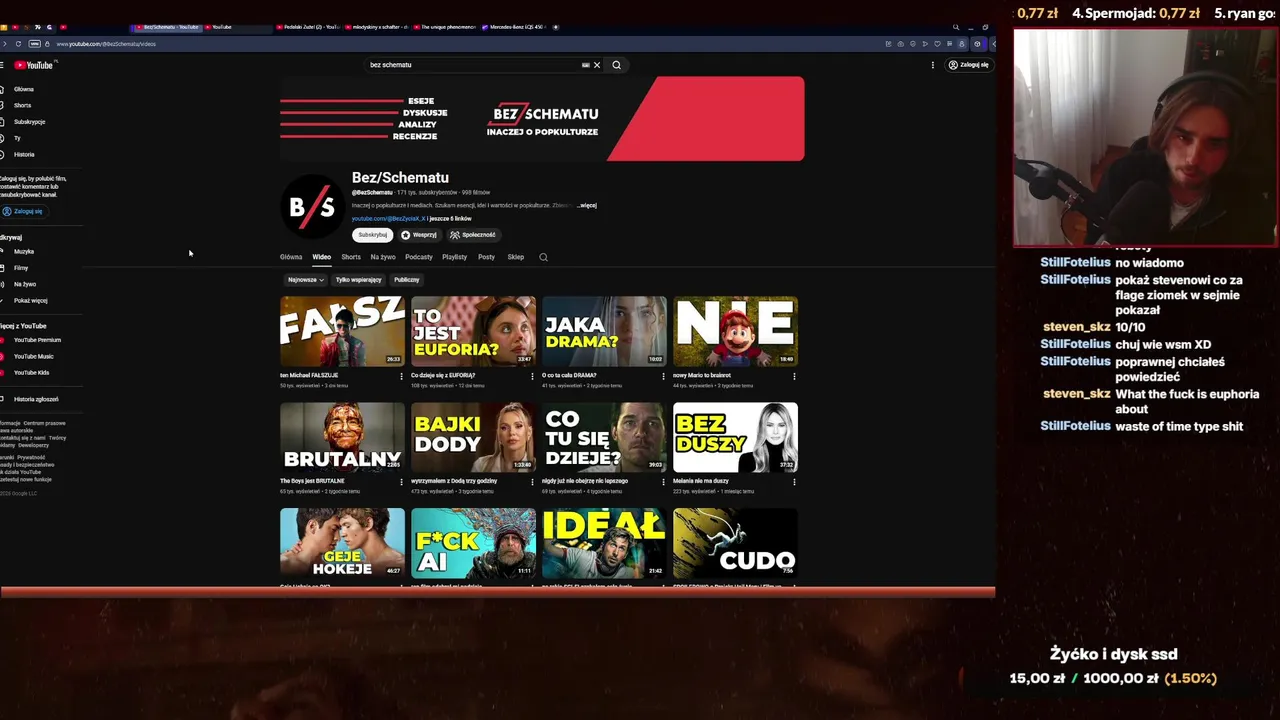Click the Wesprzyj button with star icon
This screenshot has width=1280, height=720.
(x=419, y=235)
